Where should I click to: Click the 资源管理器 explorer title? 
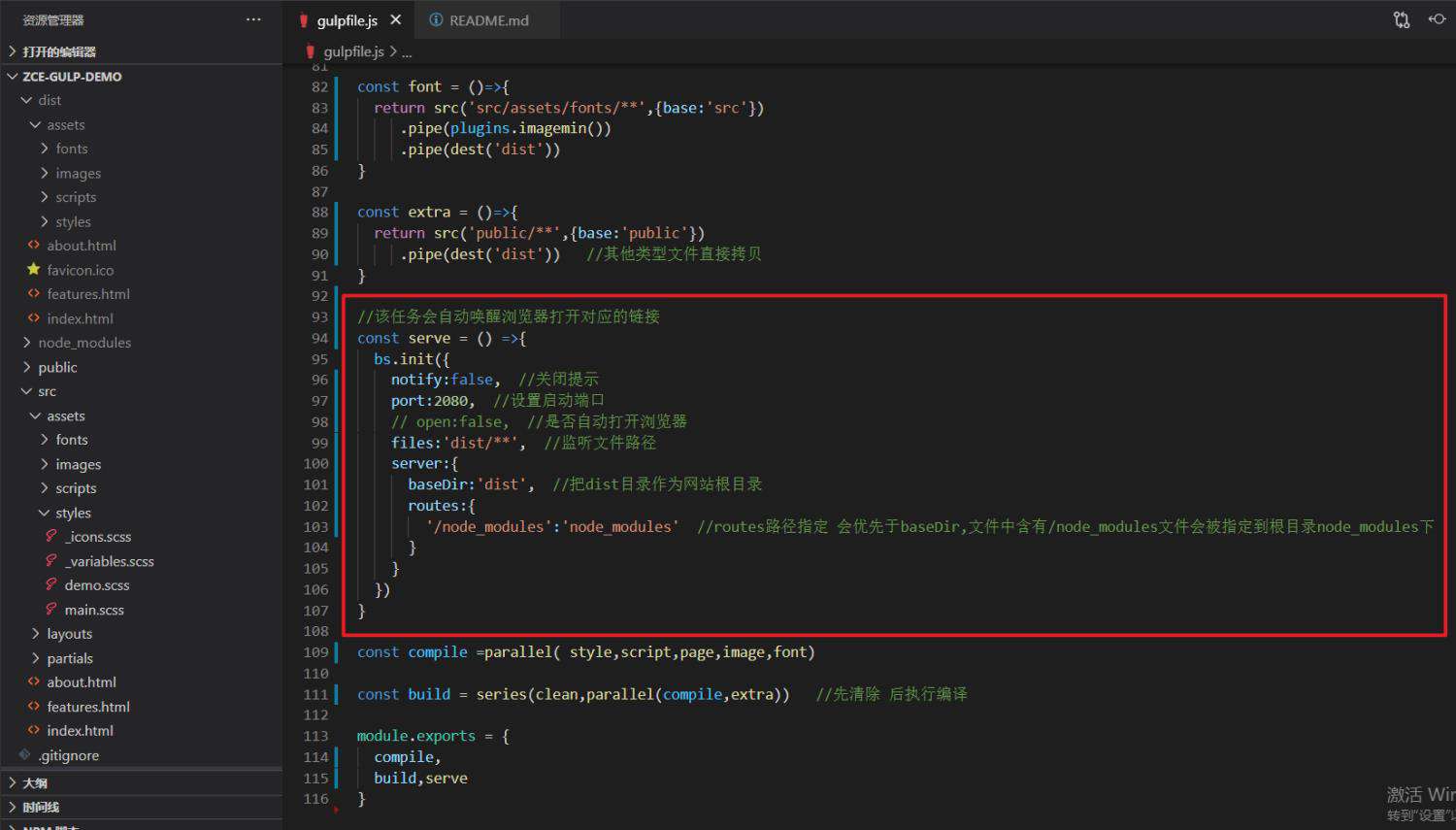pyautogui.click(x=53, y=20)
